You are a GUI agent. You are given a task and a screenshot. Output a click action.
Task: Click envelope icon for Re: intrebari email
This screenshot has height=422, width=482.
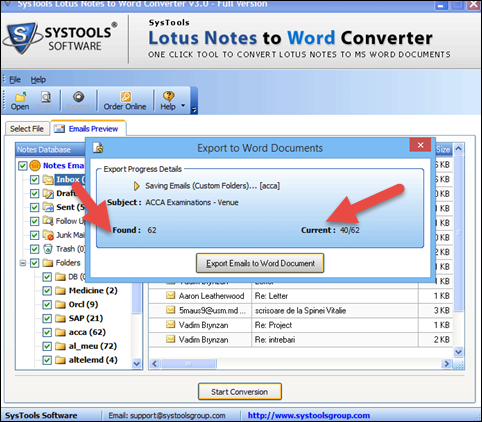pyautogui.click(x=171, y=339)
